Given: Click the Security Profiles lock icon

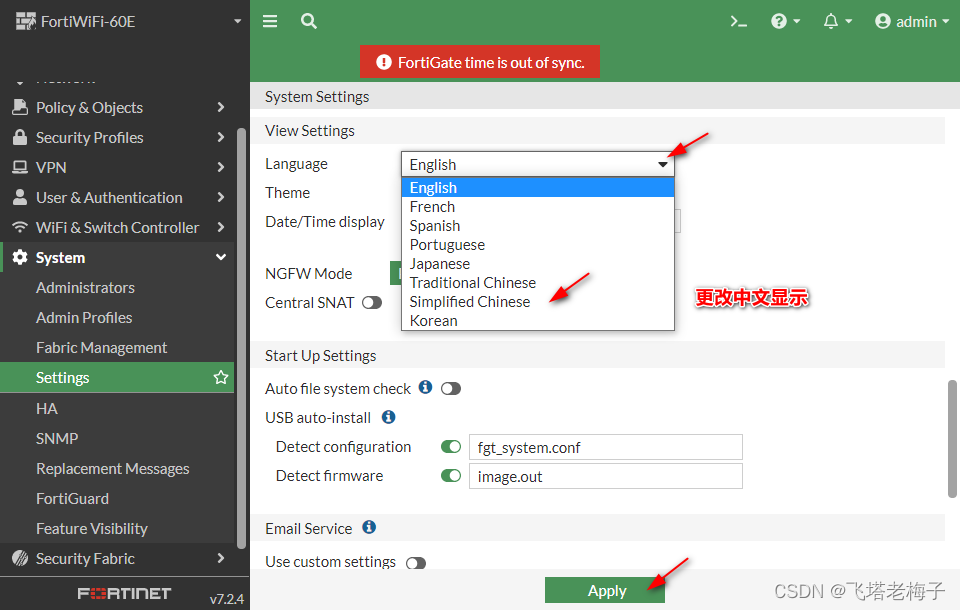Looking at the screenshot, I should coord(20,137).
